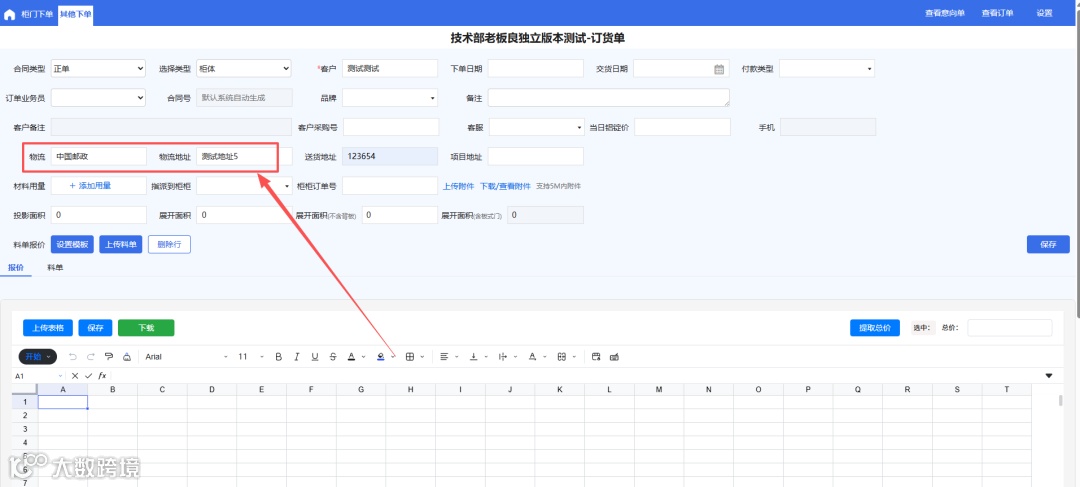Switch to 其他下单 tab
Screen dimensions: 1080x487
click(75, 13)
